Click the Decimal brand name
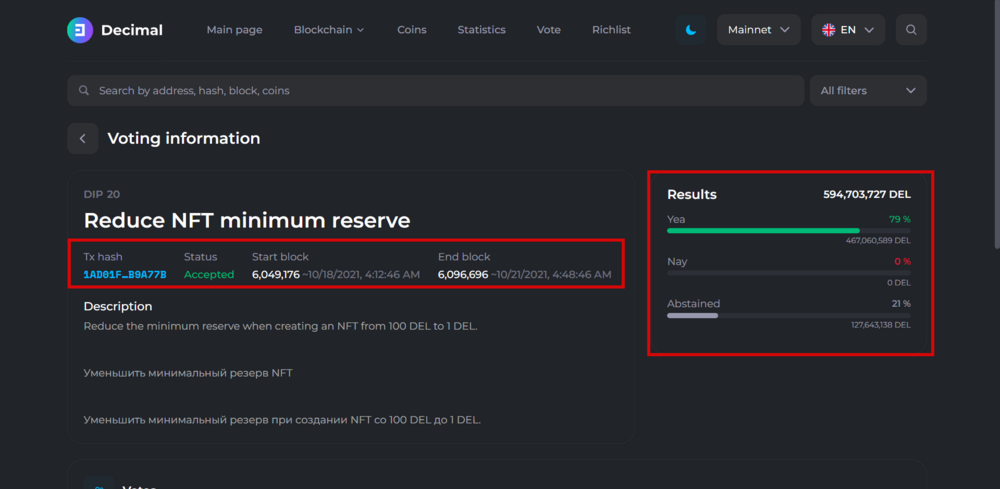This screenshot has height=489, width=1000. (132, 30)
